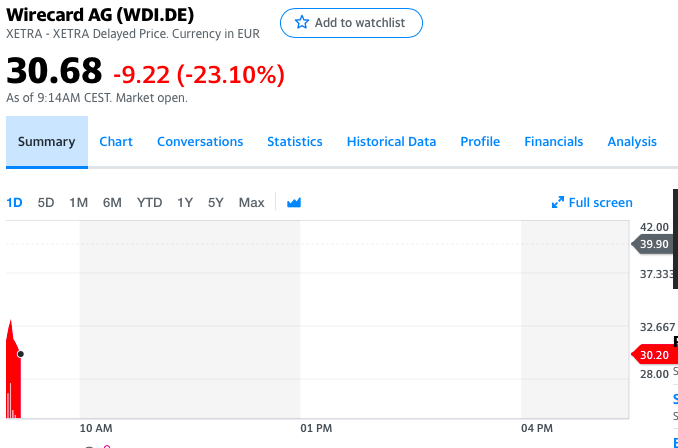Switch chart range to 5D
Viewport: 678px width, 448px height.
[46, 202]
